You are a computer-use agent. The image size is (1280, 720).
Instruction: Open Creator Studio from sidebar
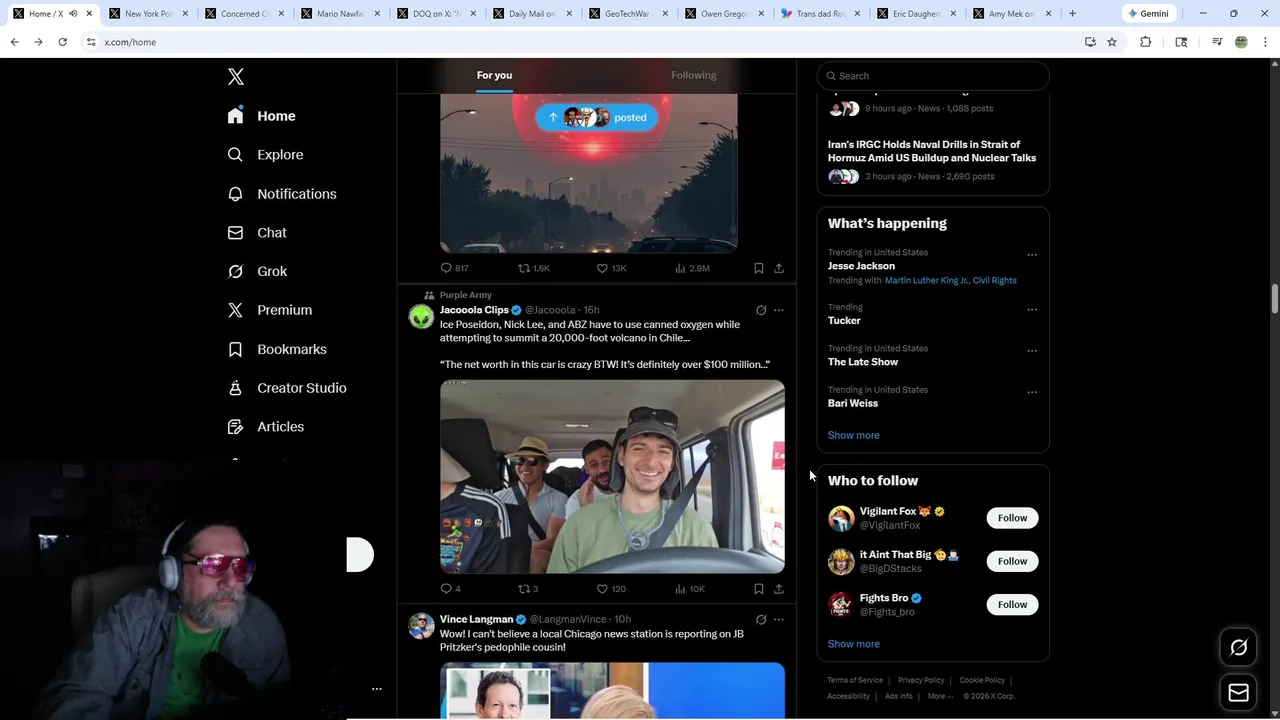pyautogui.click(x=287, y=388)
